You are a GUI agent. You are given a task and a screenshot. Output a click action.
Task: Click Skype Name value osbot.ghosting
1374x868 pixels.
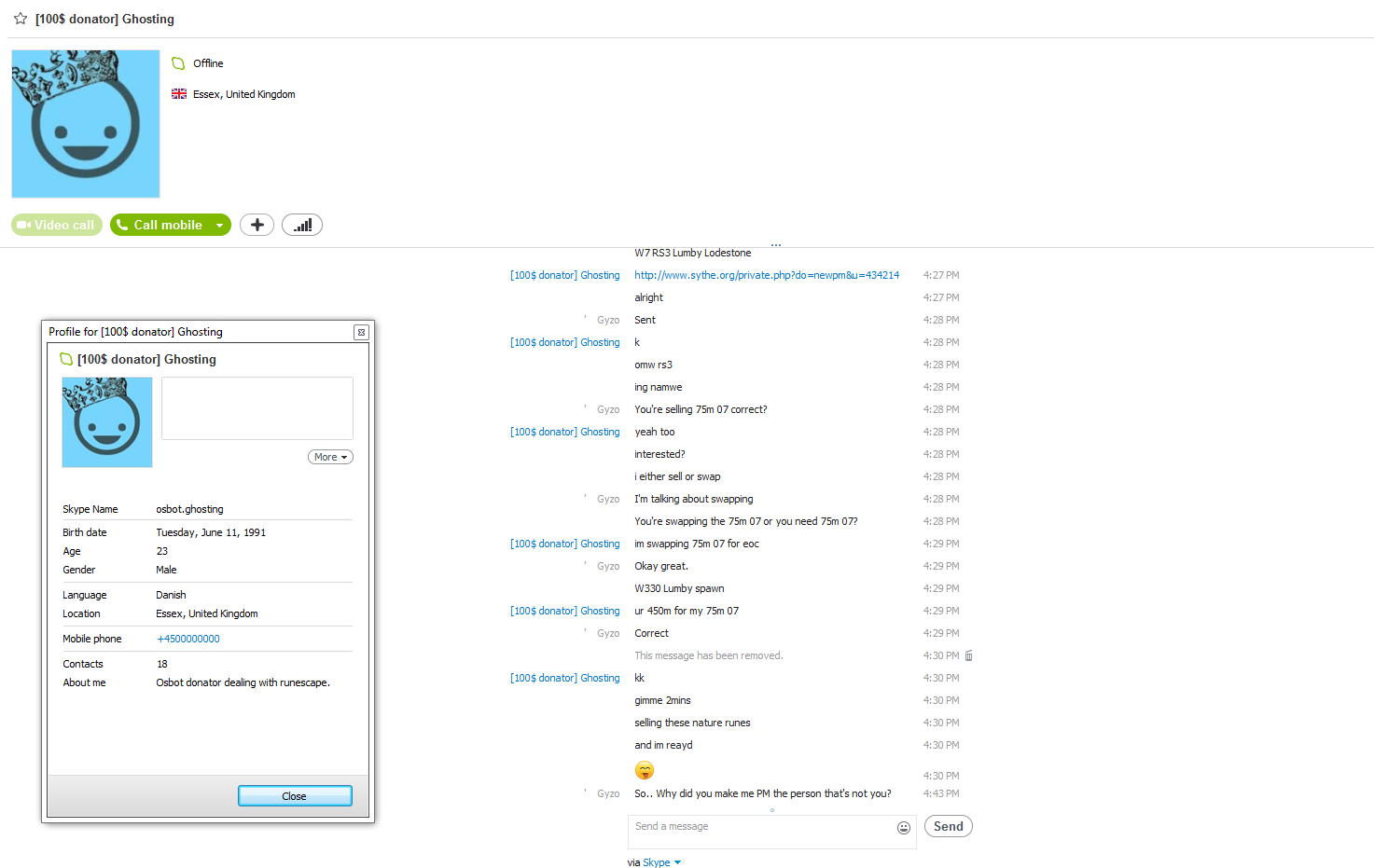coord(189,509)
